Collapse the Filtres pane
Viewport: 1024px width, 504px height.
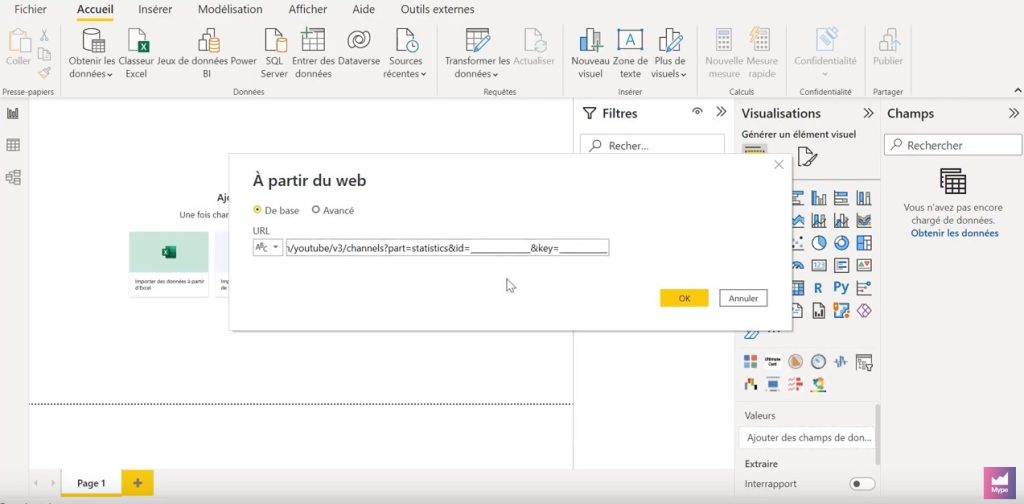(x=721, y=112)
